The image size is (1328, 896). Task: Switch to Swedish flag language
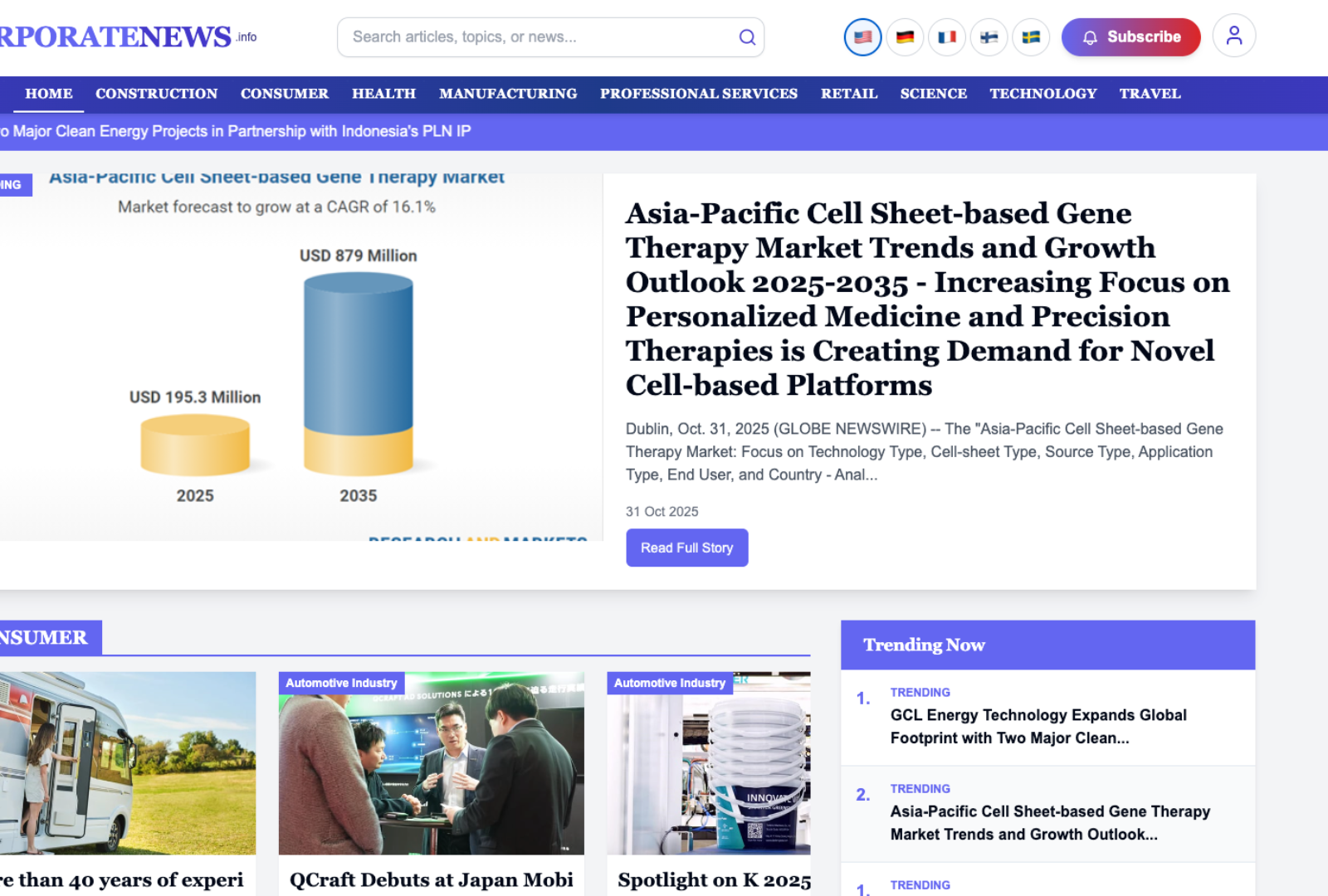click(x=1031, y=37)
